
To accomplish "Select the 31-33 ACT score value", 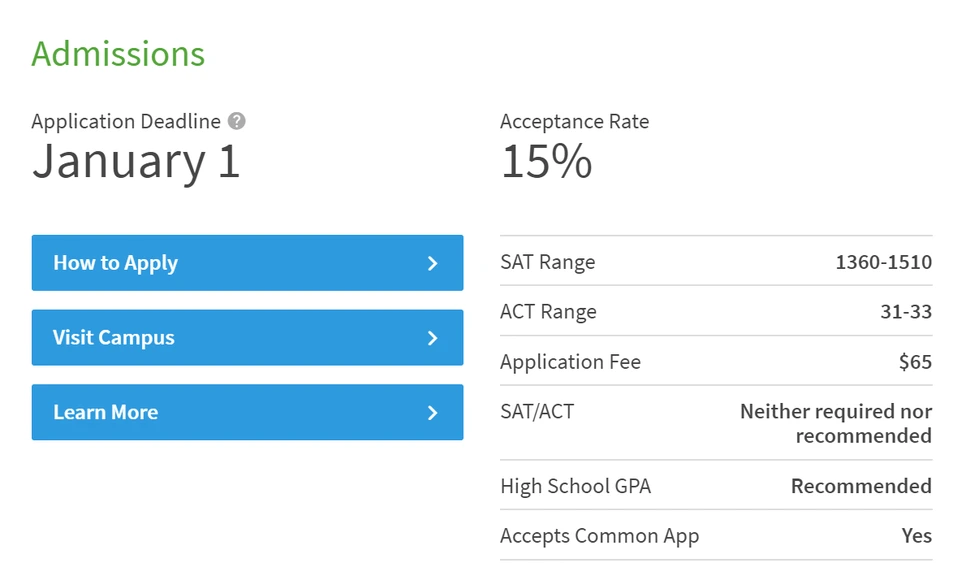I will click(905, 312).
